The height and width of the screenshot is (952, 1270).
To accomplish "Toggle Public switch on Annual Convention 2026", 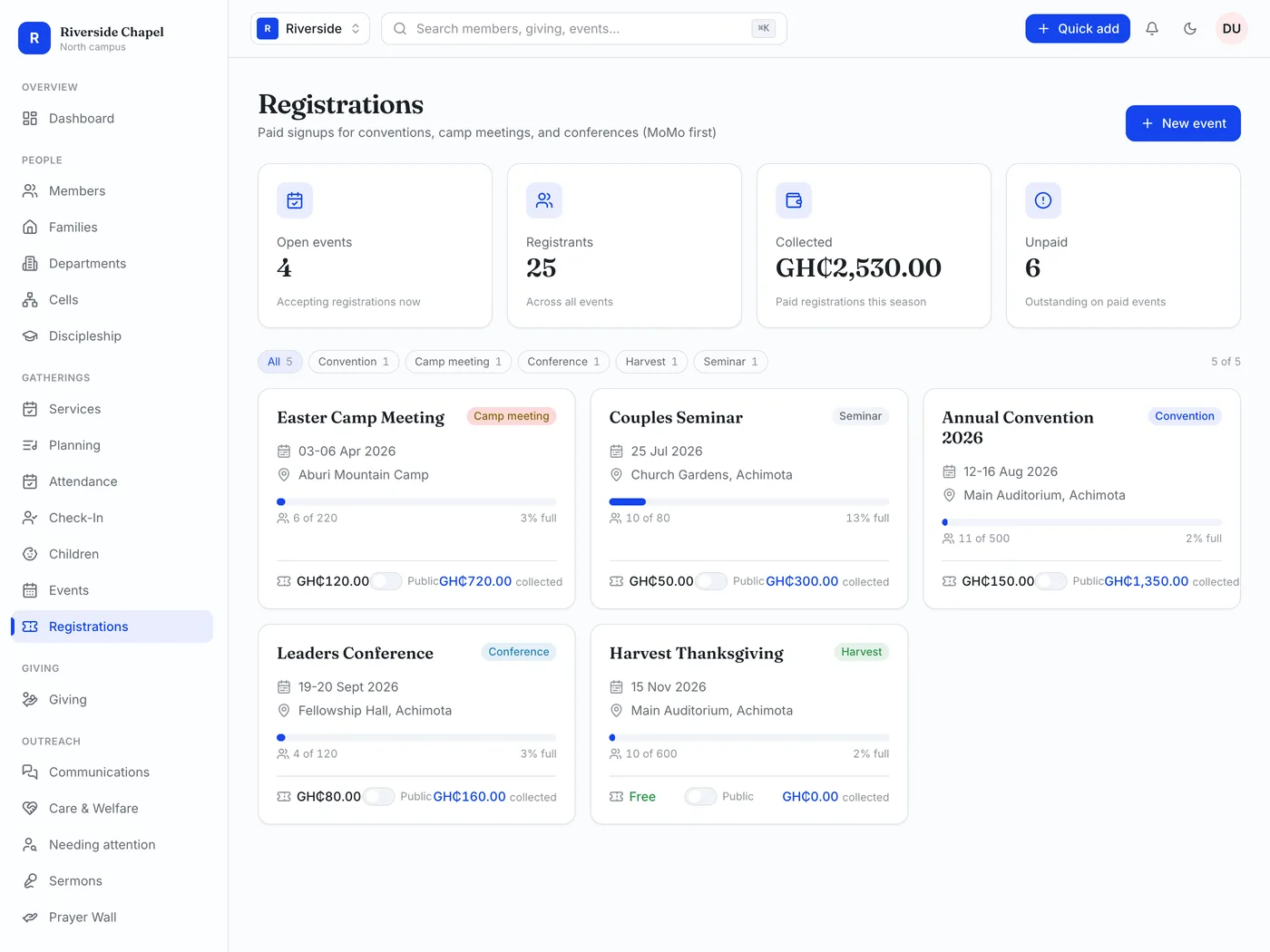I will (x=1051, y=581).
